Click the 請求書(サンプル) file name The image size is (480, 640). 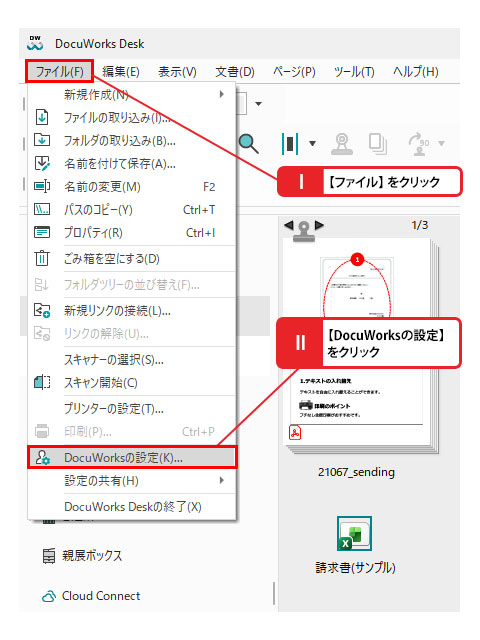[x=355, y=567]
